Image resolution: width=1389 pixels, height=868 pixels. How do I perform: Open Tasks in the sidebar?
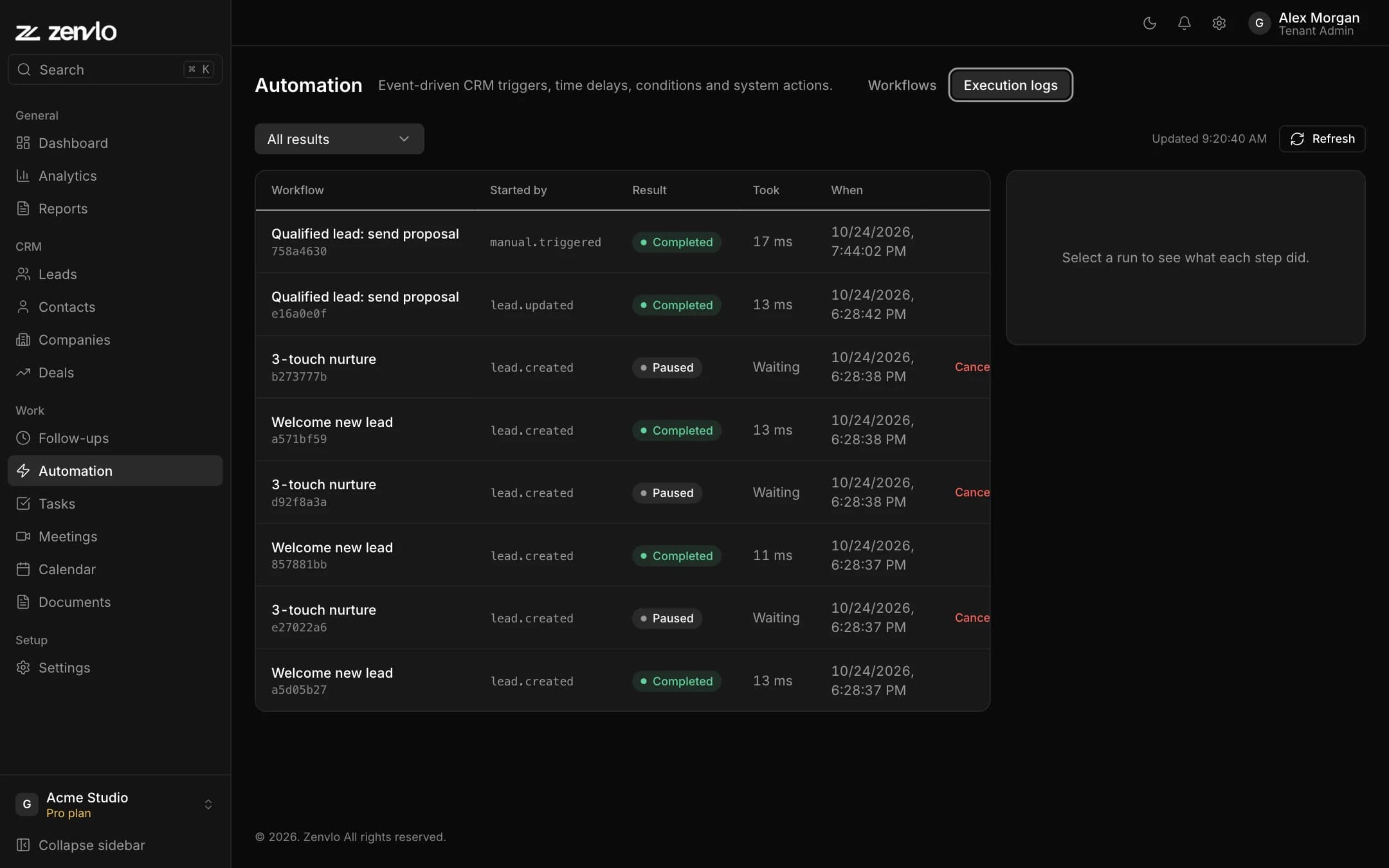(x=115, y=503)
